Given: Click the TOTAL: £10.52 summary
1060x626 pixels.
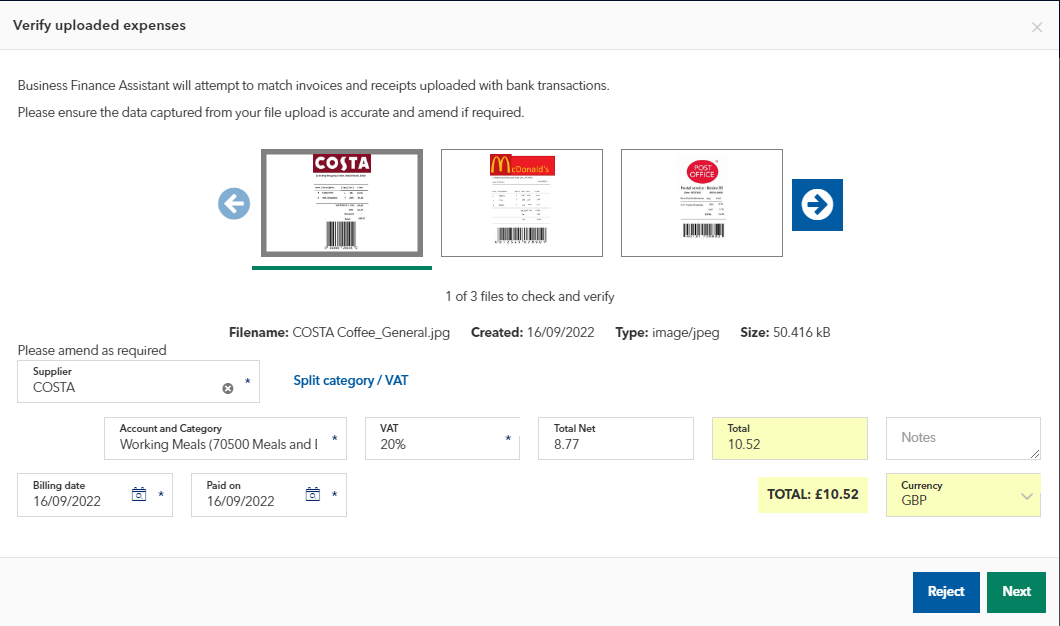Looking at the screenshot, I should pyautogui.click(x=813, y=495).
